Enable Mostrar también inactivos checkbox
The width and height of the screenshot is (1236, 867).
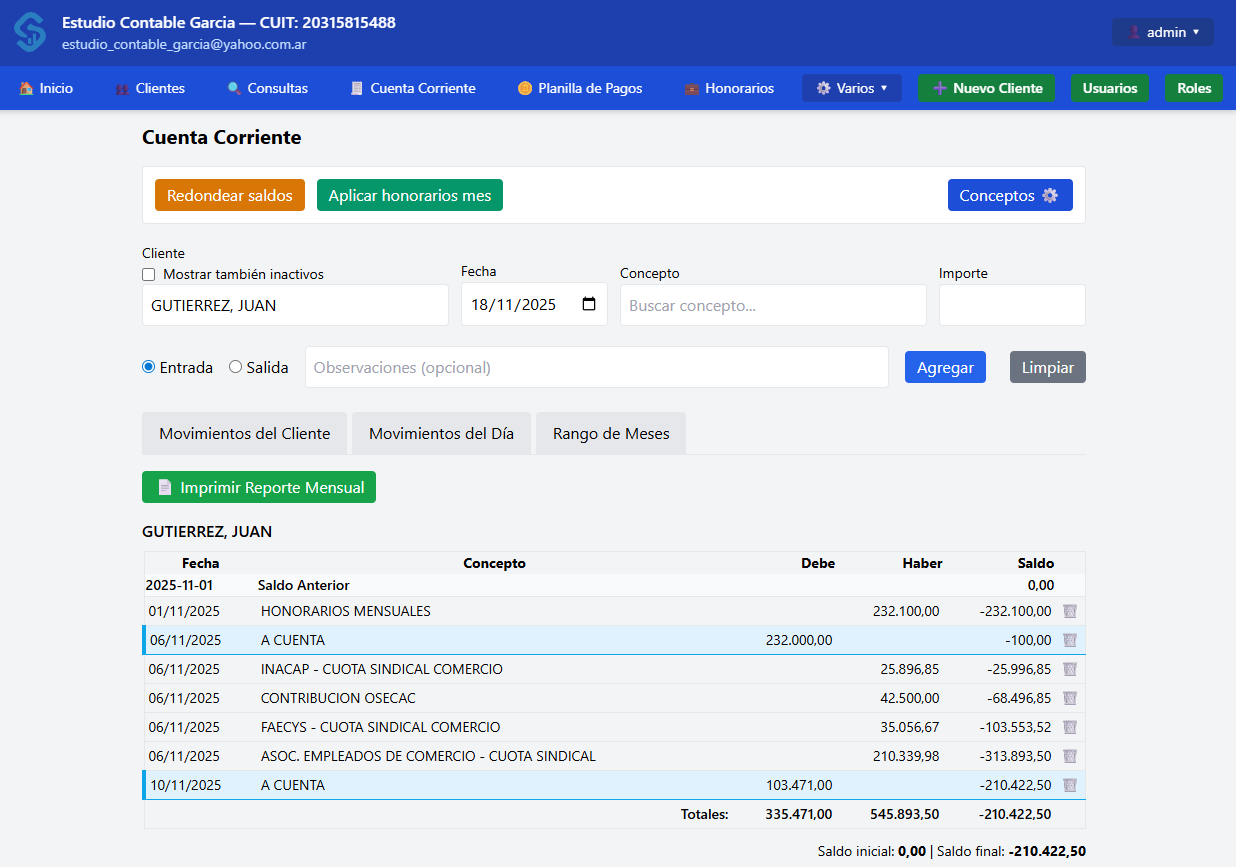click(149, 274)
